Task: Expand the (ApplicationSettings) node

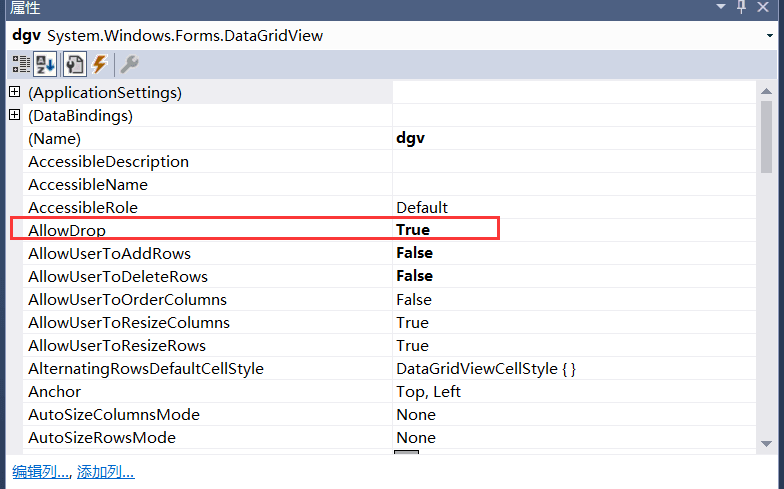Action: click(15, 92)
